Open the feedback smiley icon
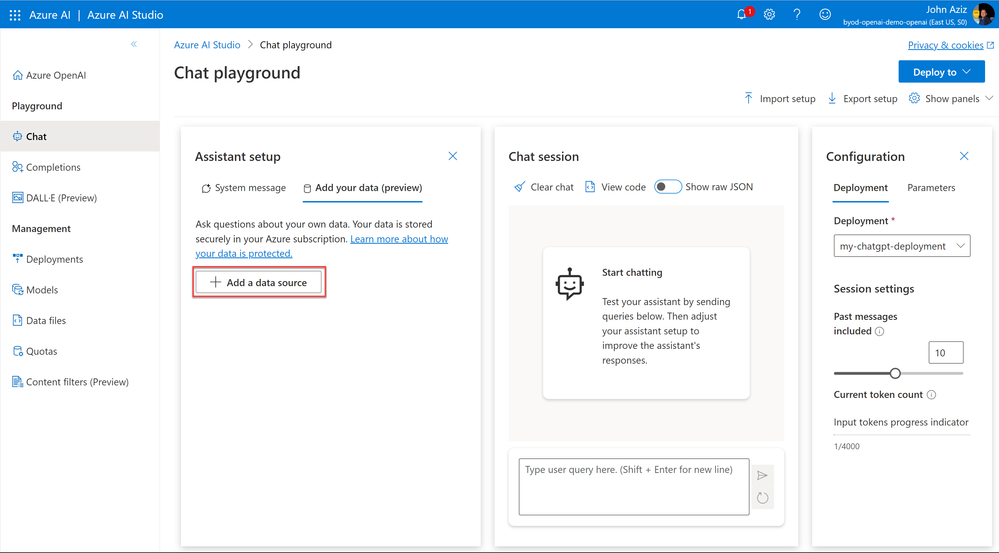This screenshot has width=999, height=553. [x=825, y=15]
